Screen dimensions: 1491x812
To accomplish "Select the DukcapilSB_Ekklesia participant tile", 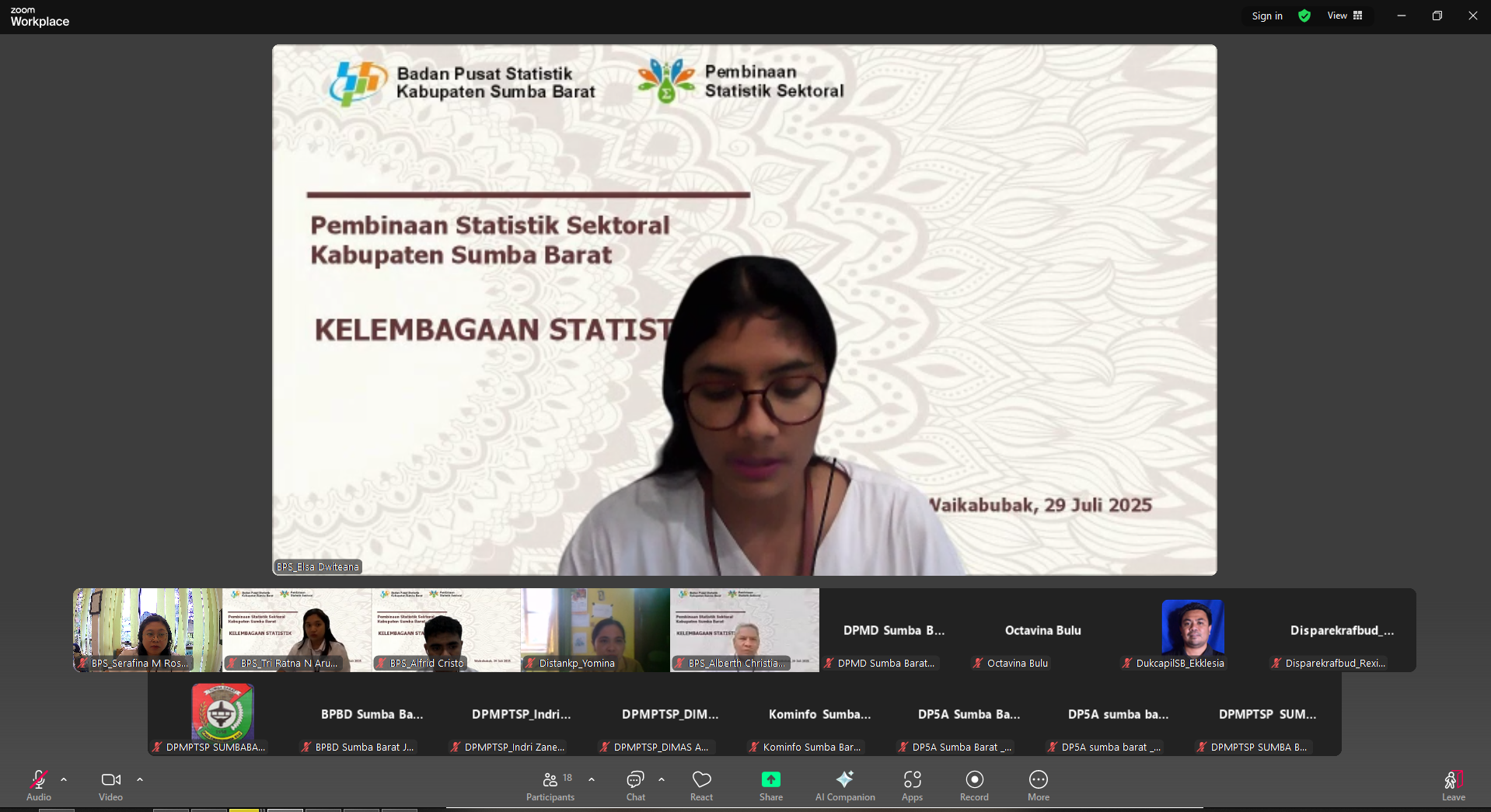I will point(1192,629).
